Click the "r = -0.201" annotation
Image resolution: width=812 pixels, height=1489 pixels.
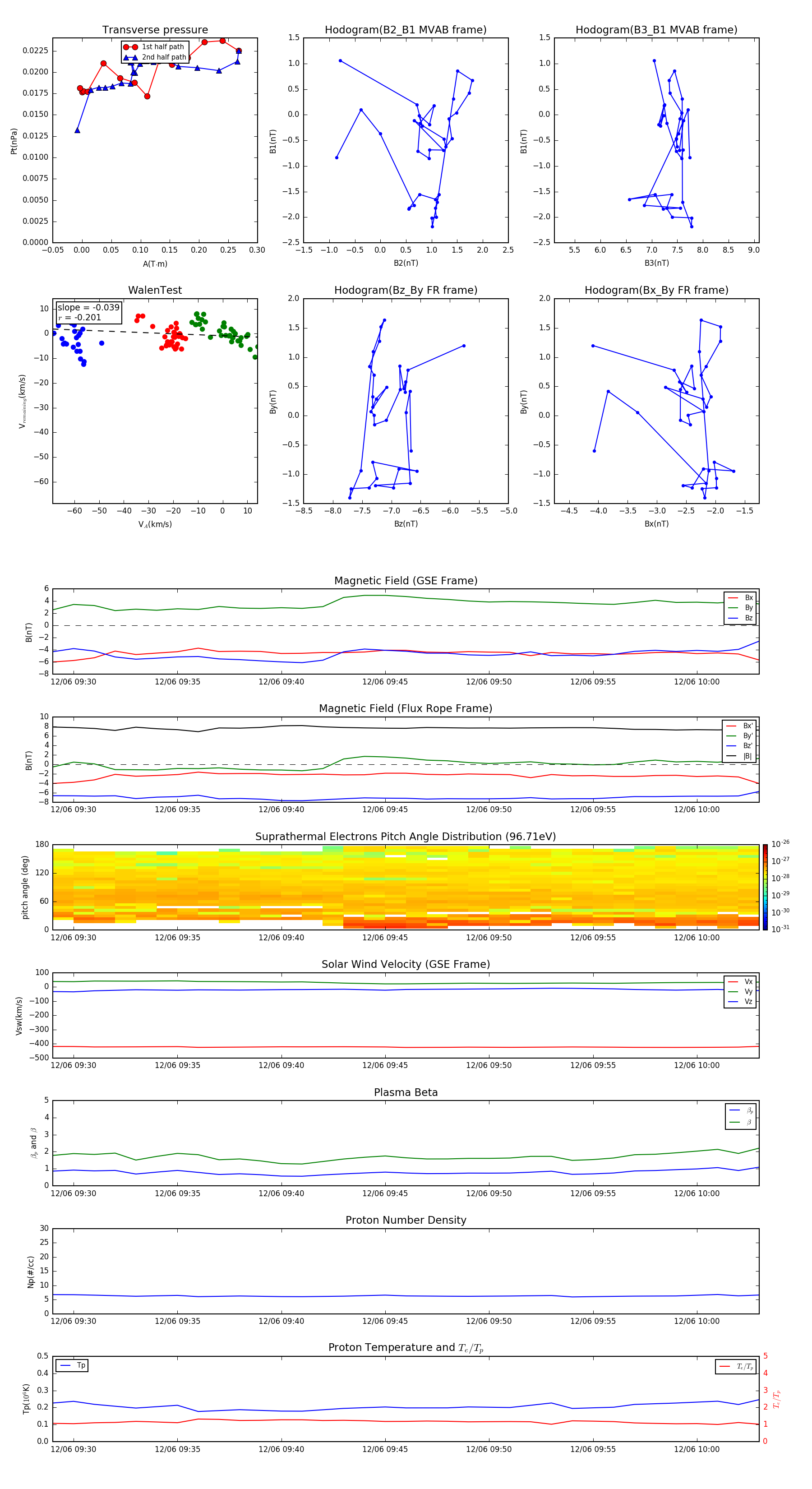pyautogui.click(x=79, y=317)
